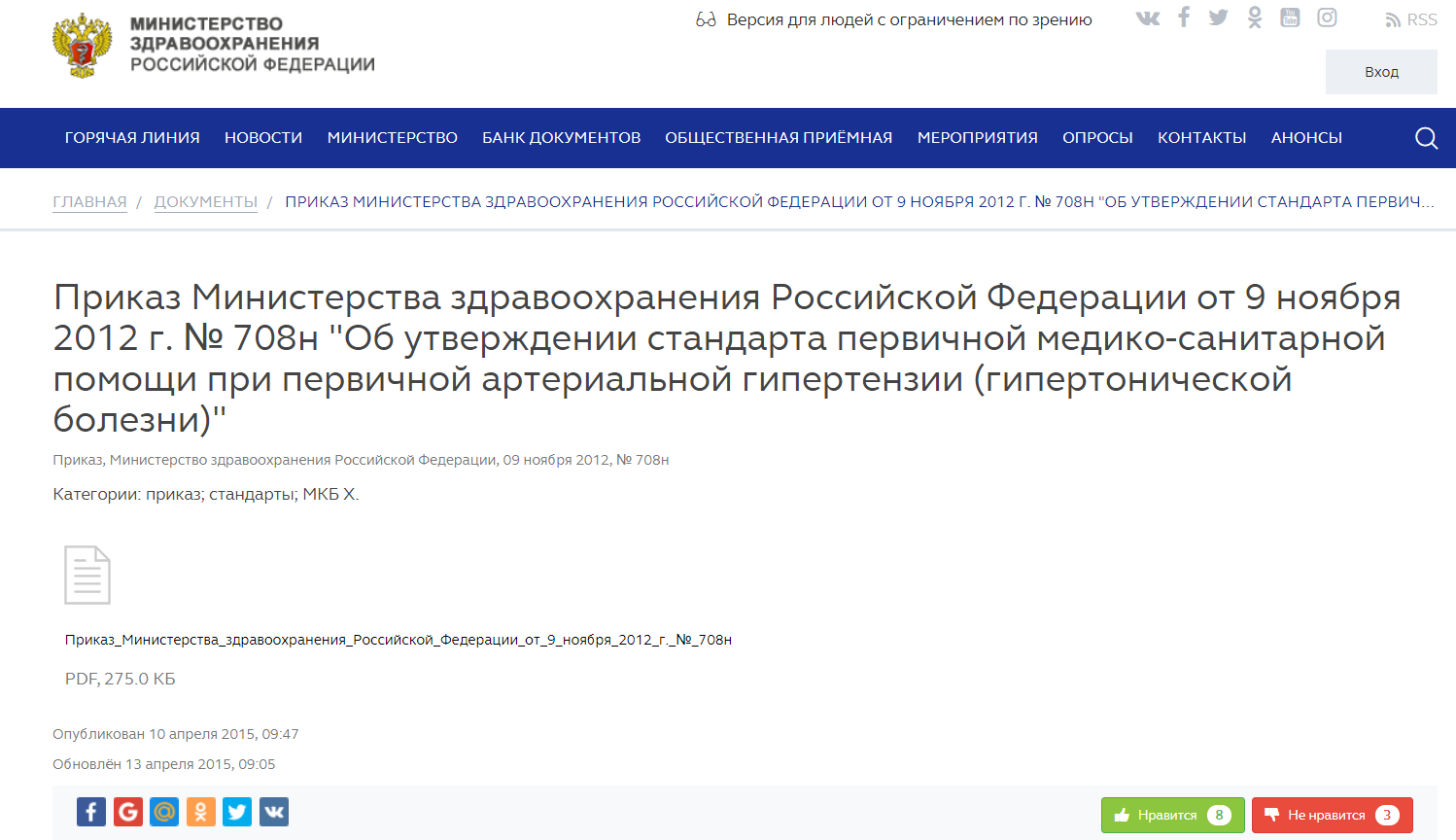Open the Приказ_Министерства PDF file name link
The height and width of the screenshot is (840, 1456).
tap(399, 640)
